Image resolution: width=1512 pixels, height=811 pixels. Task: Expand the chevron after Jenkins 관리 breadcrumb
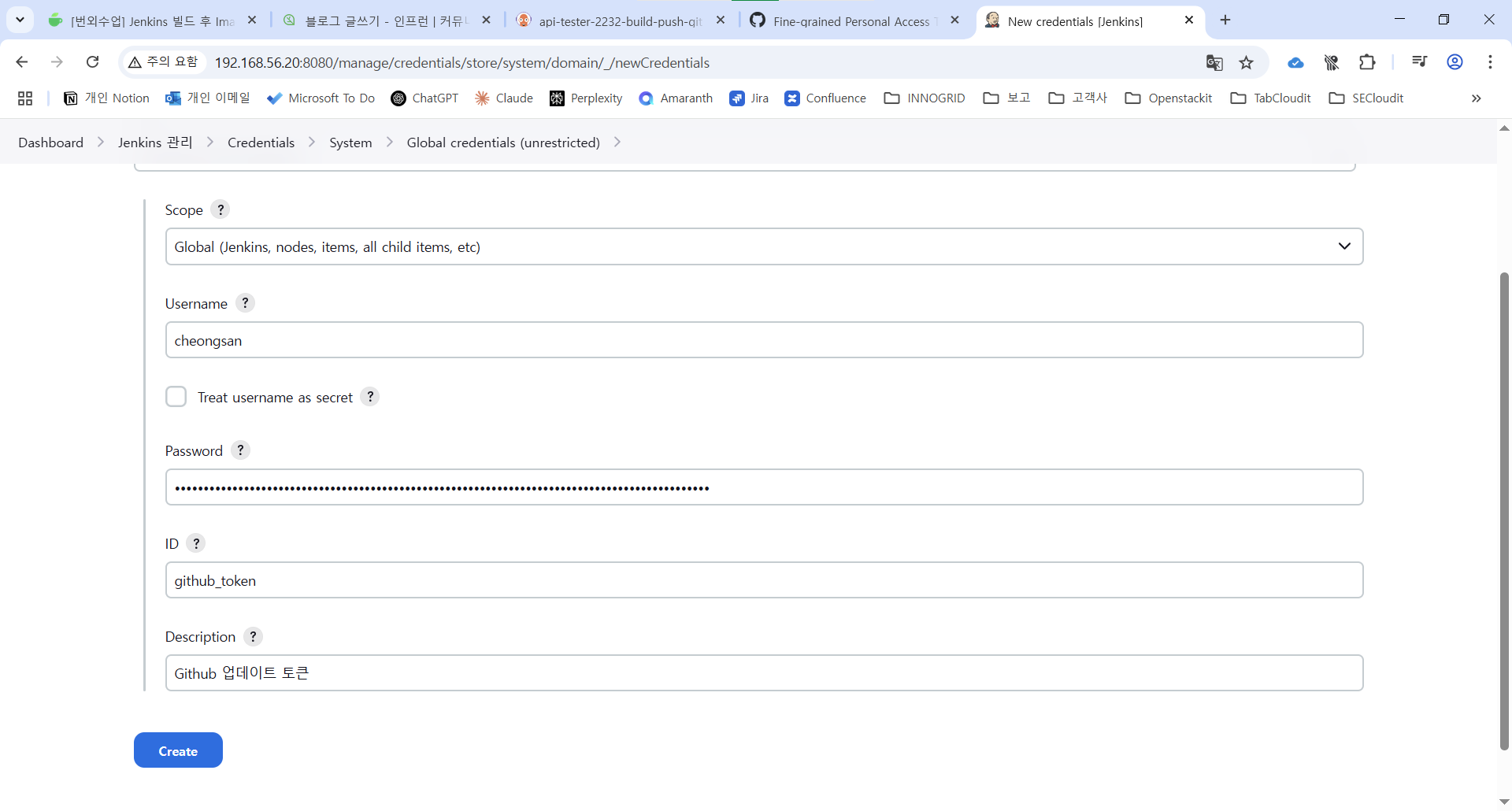(x=210, y=142)
